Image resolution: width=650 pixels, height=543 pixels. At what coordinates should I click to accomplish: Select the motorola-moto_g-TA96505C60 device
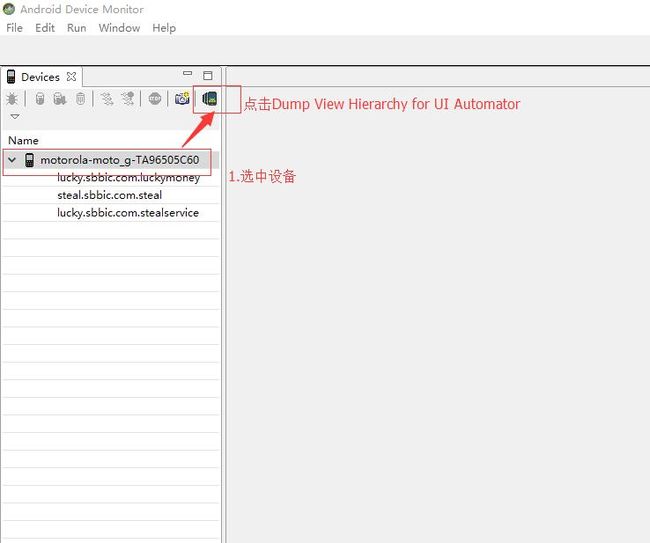pos(119,160)
